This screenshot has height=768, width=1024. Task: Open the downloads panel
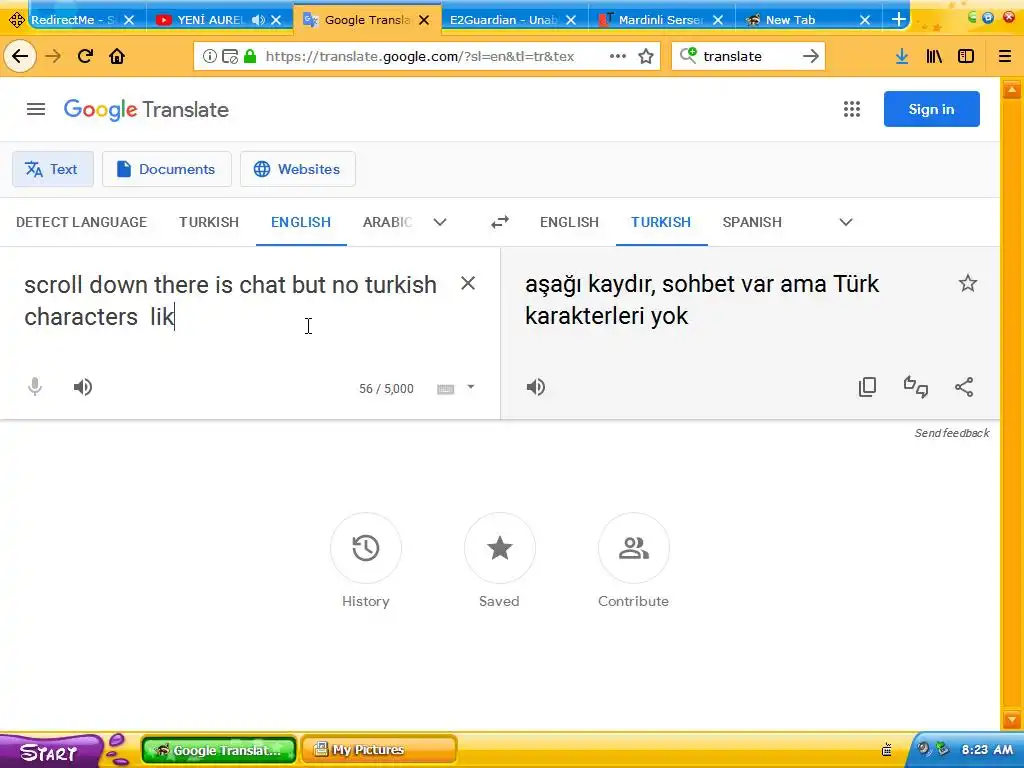[902, 57]
